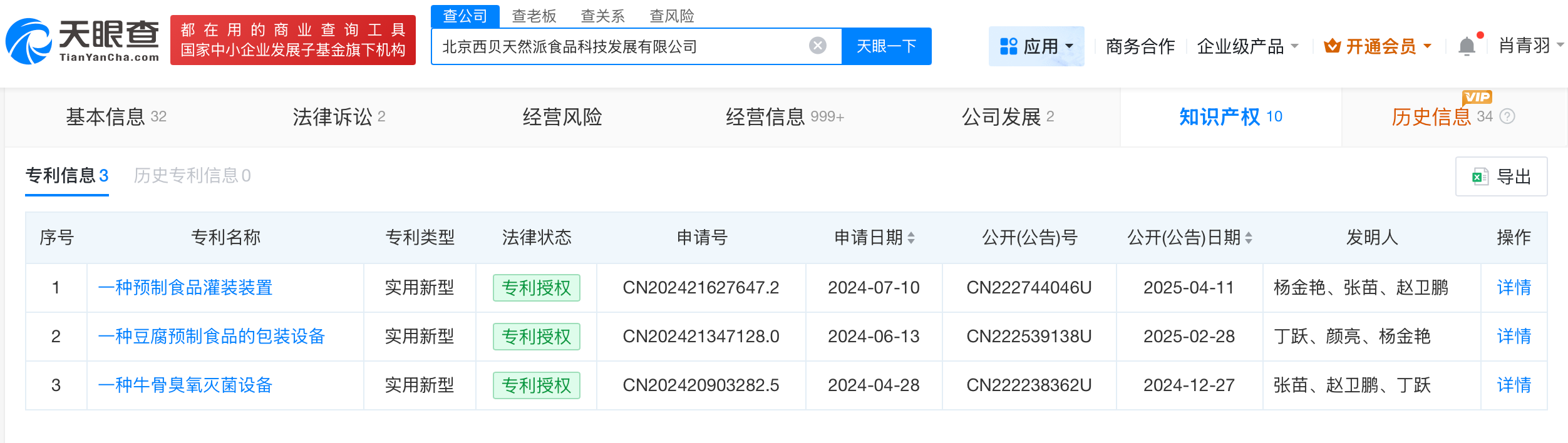Viewport: 1568px width, 443px height.
Task: Select the 查老板 search mode
Action: coord(534,16)
